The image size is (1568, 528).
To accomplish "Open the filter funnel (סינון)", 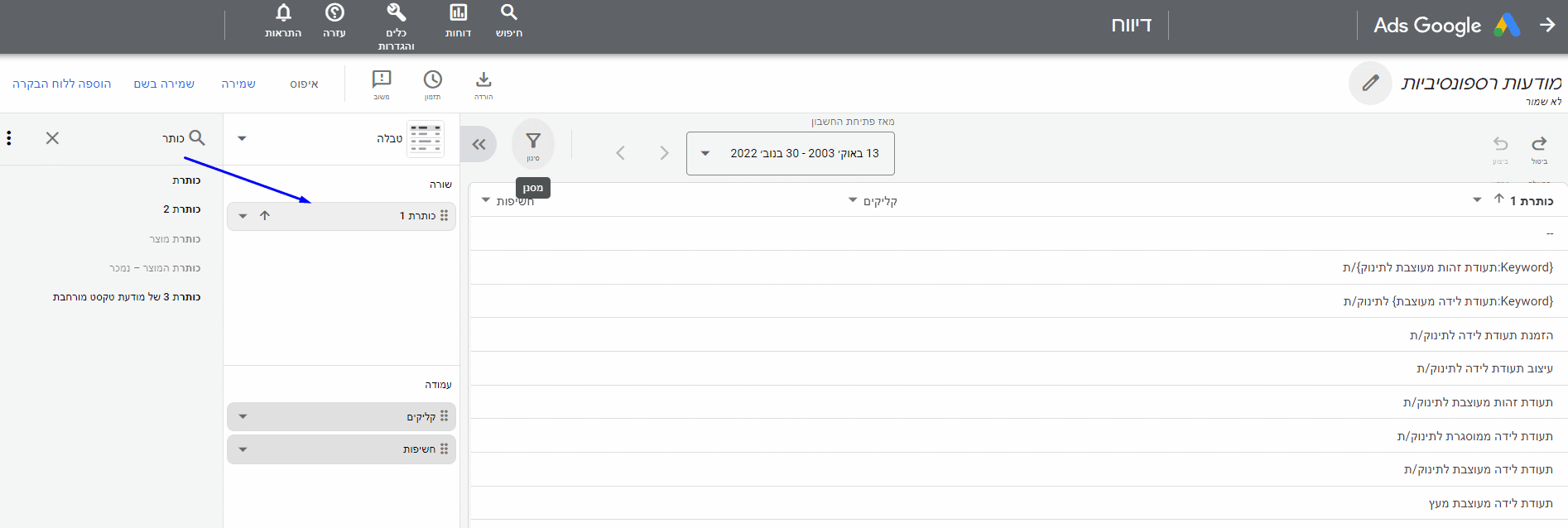I will click(x=533, y=143).
